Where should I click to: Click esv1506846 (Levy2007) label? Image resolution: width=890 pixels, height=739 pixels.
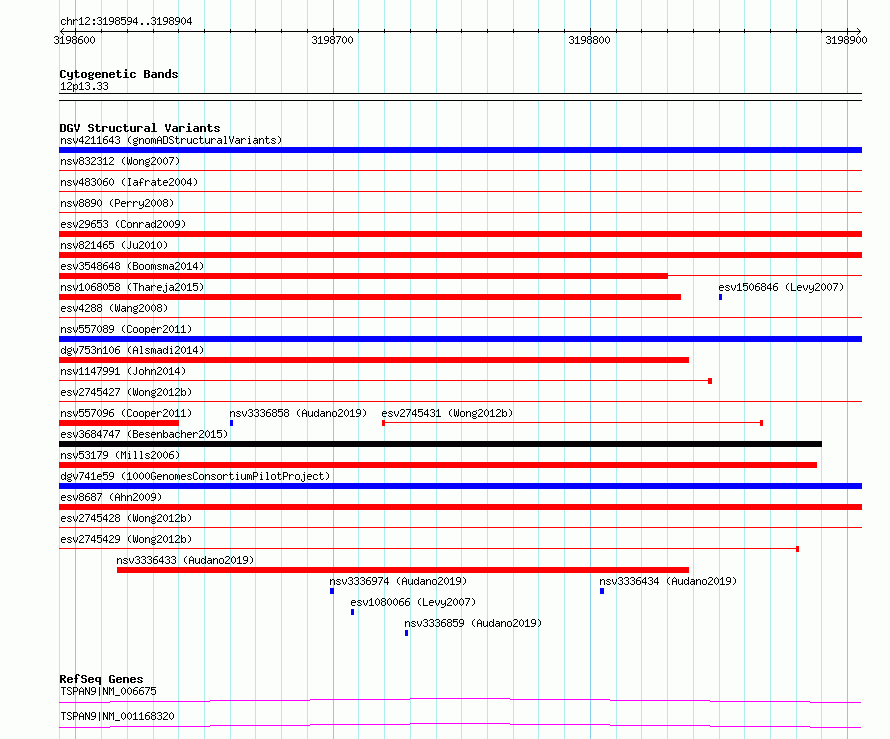(781, 287)
